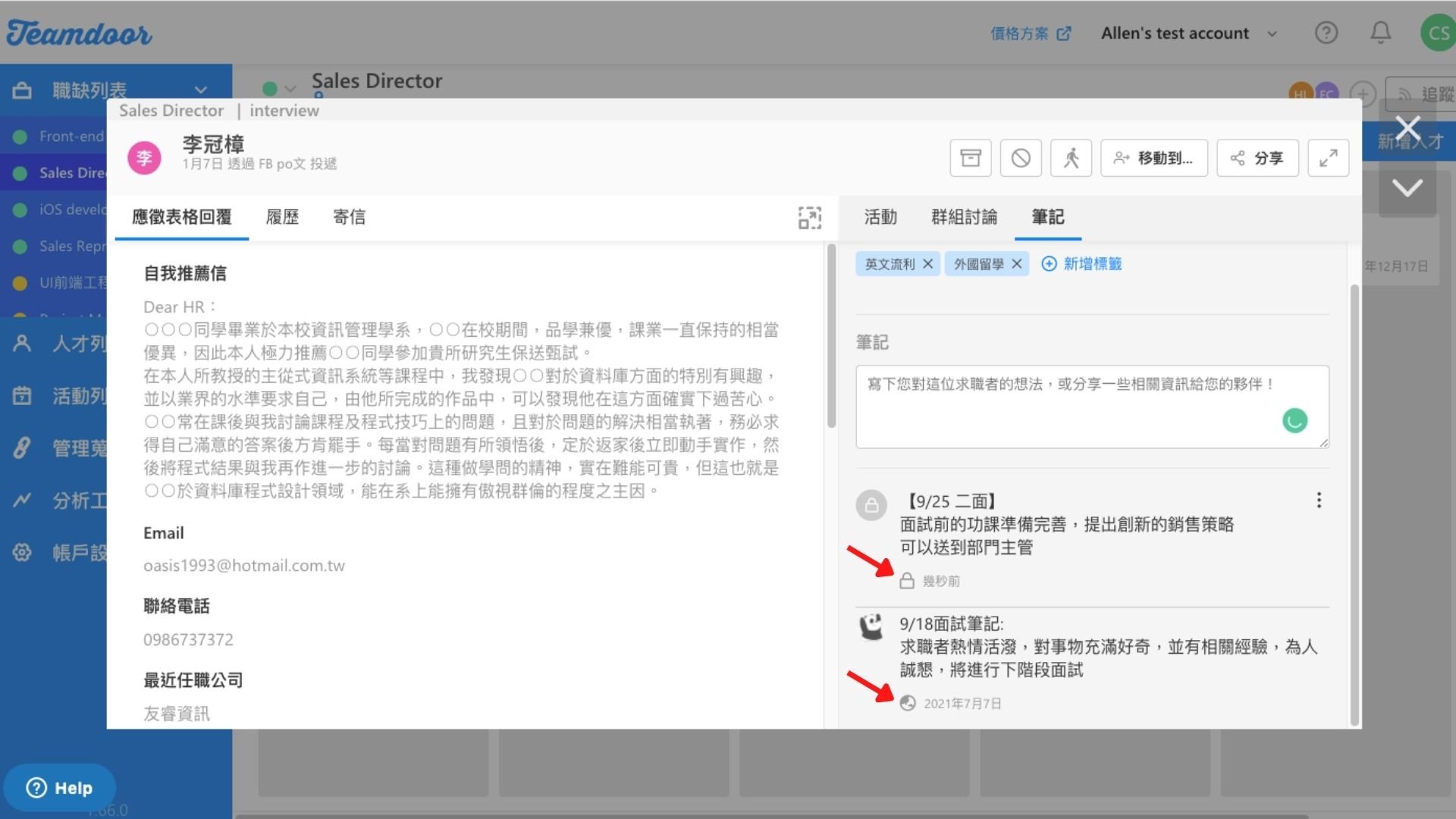The width and height of the screenshot is (1456, 819).
Task: Switch to the 應徵表格回覆 tab
Action: [x=182, y=217]
